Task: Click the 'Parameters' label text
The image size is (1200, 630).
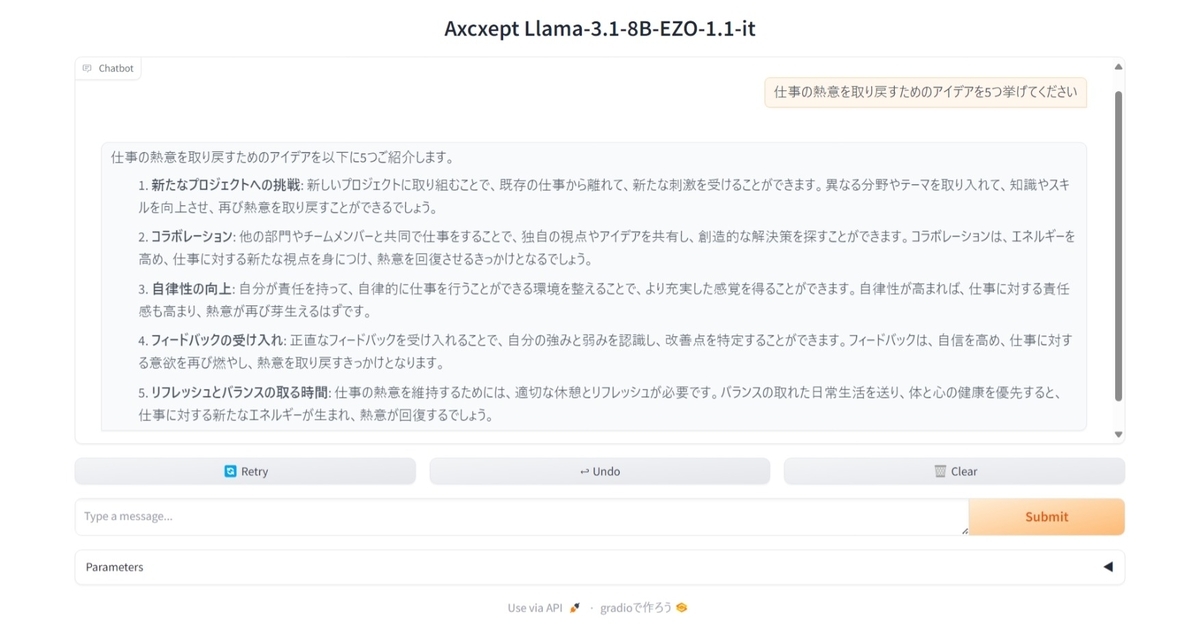Action: tap(114, 567)
